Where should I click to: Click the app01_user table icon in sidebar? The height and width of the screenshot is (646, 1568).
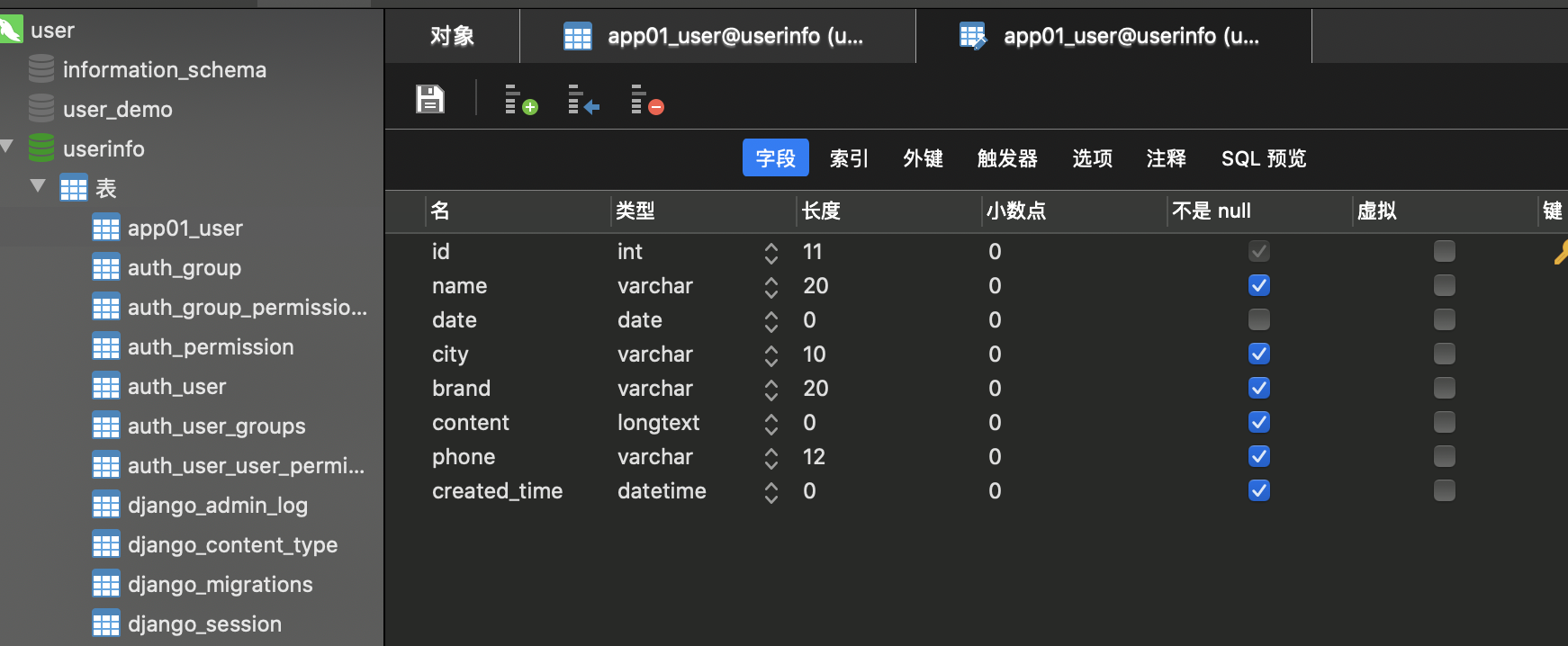(x=106, y=229)
